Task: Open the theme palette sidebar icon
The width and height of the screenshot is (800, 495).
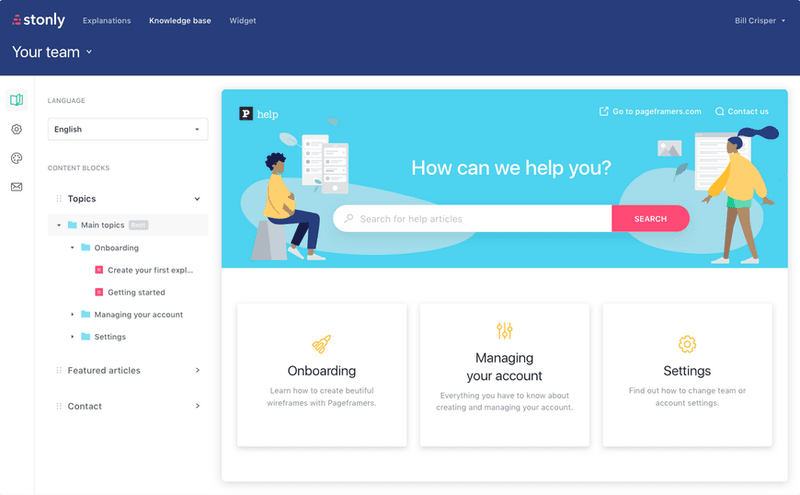Action: click(x=16, y=158)
